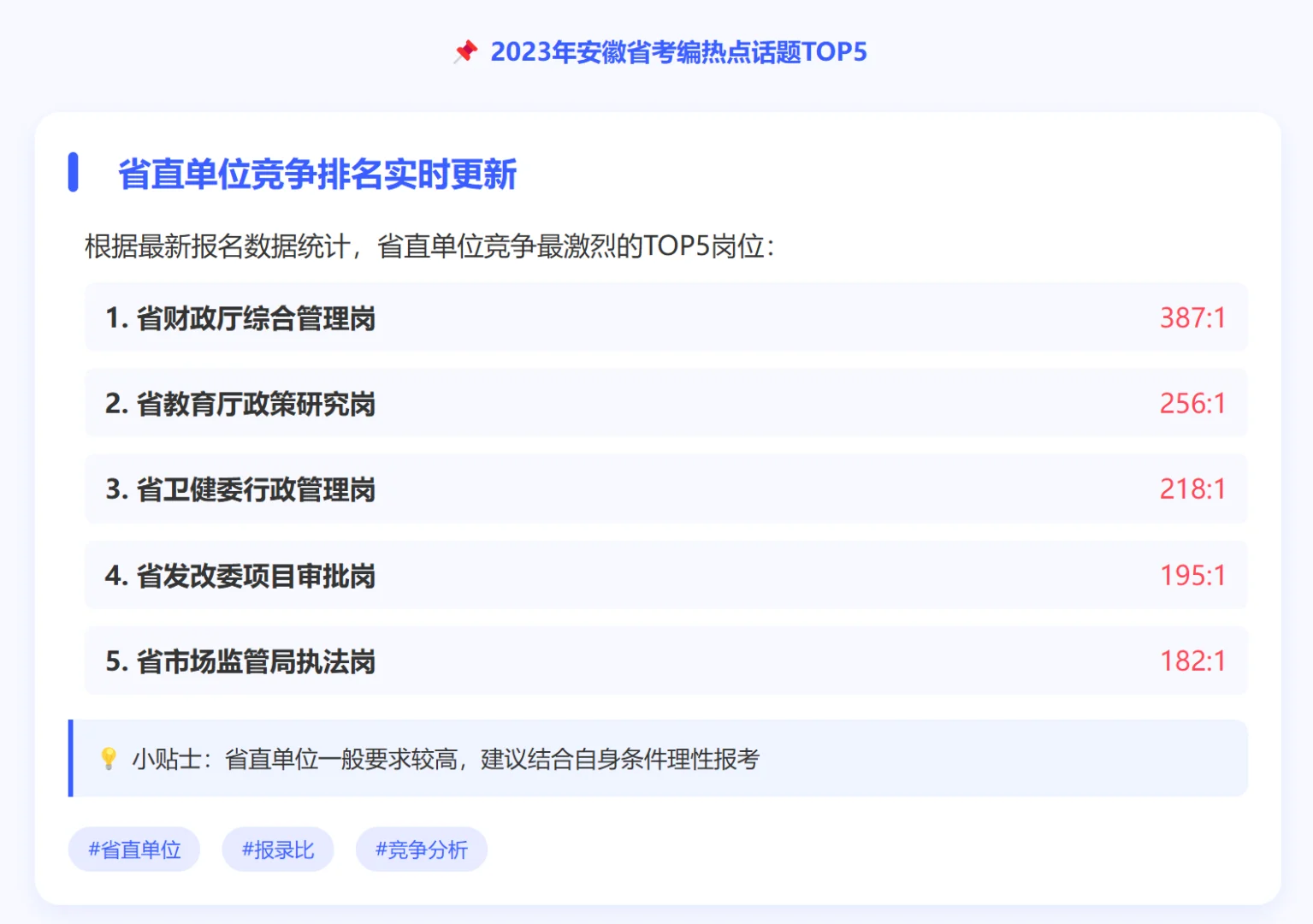Select row 3. 省卫健委行政管理岗
1313x924 pixels.
[666, 489]
